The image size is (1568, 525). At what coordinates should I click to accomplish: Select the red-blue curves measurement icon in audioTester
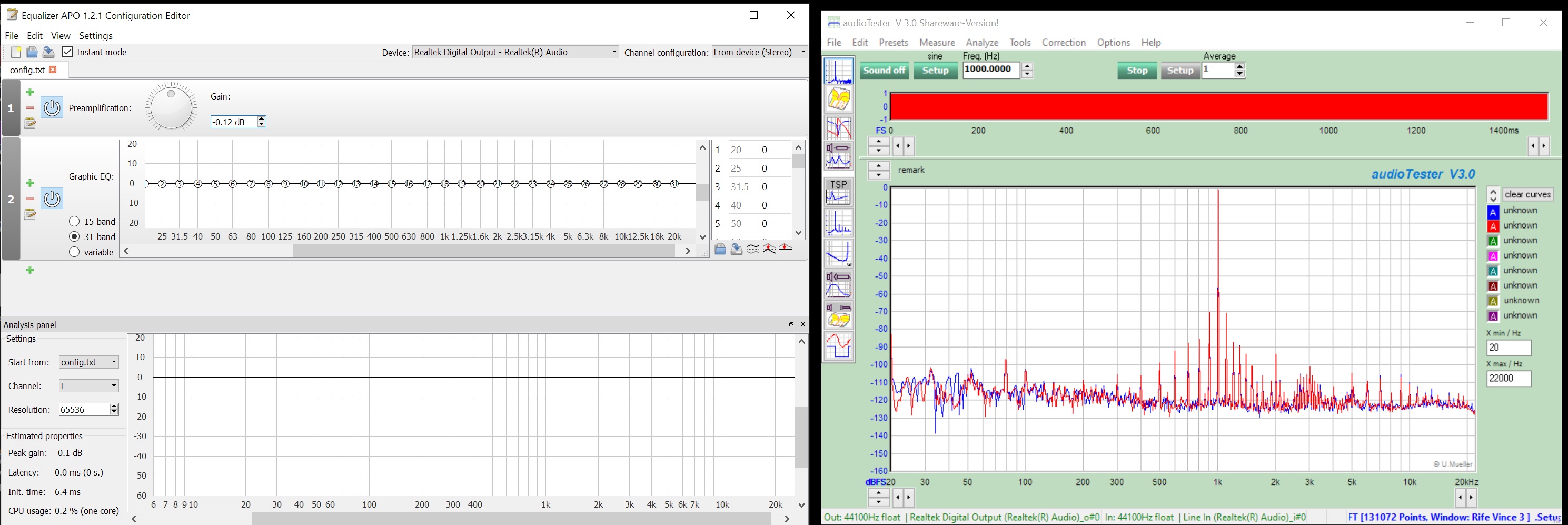(839, 128)
